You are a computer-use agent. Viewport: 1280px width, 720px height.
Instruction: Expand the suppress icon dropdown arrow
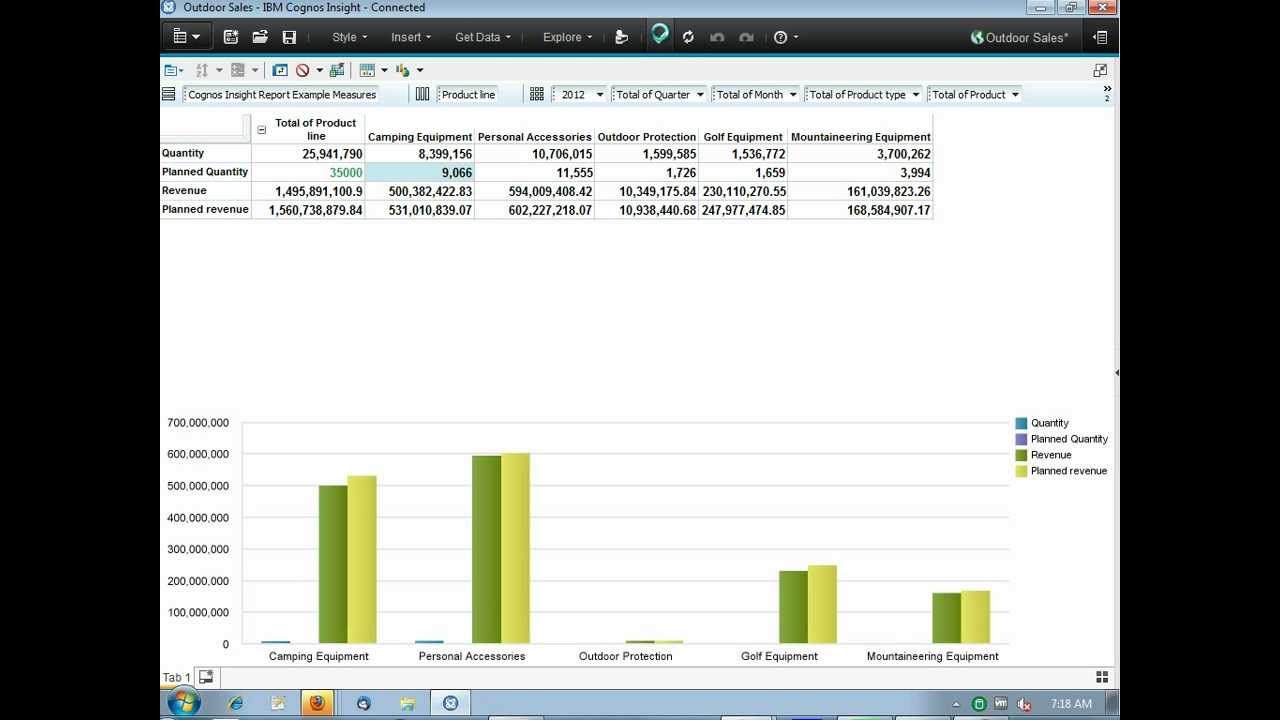pyautogui.click(x=319, y=70)
